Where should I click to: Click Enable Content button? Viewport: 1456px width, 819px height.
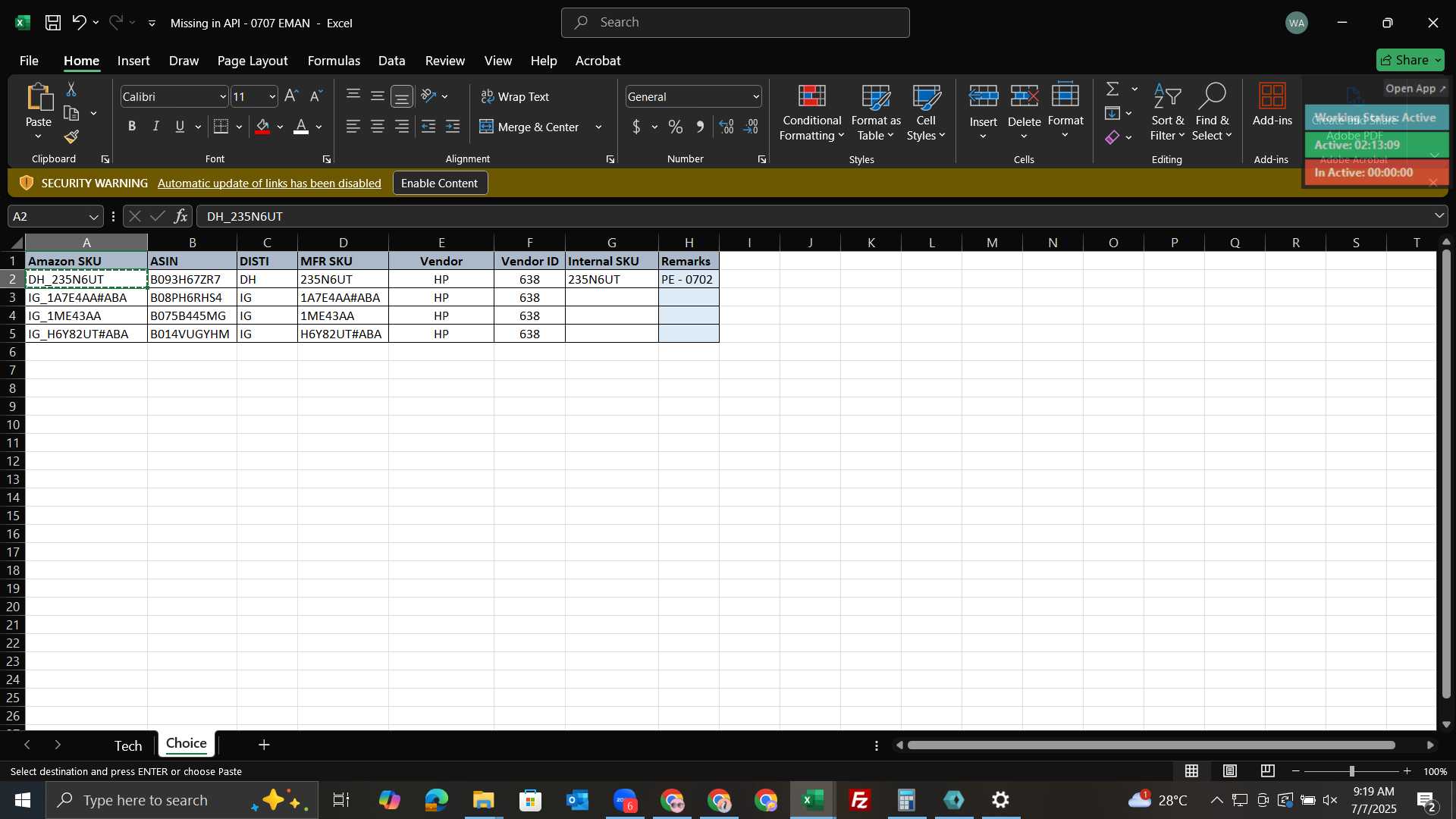click(x=440, y=184)
